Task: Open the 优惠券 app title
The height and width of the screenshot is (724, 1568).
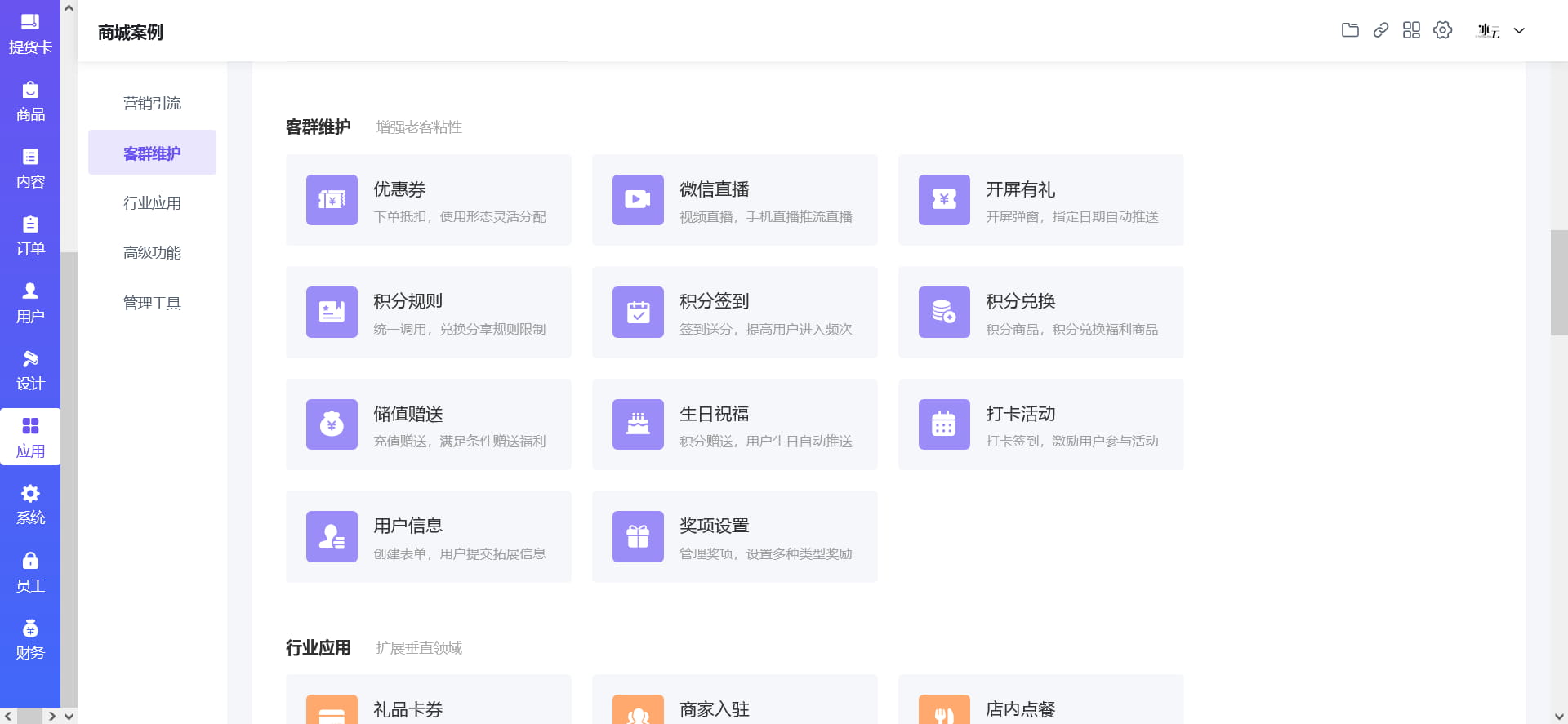Action: 399,189
